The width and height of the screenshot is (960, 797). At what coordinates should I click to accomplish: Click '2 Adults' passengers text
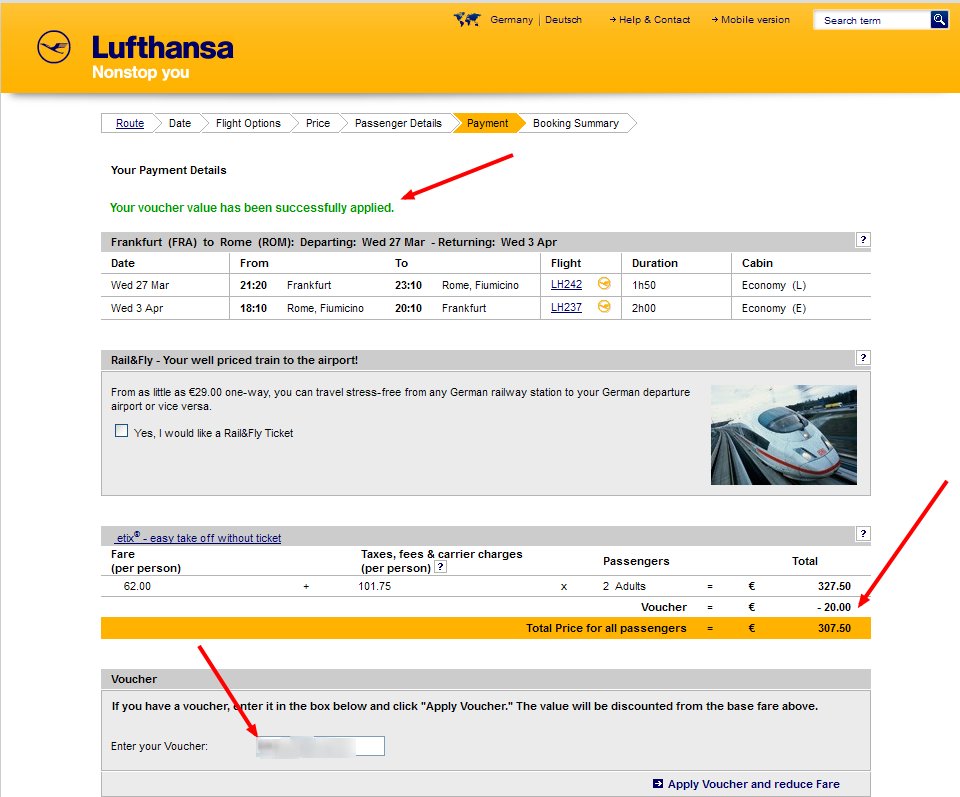tap(624, 586)
